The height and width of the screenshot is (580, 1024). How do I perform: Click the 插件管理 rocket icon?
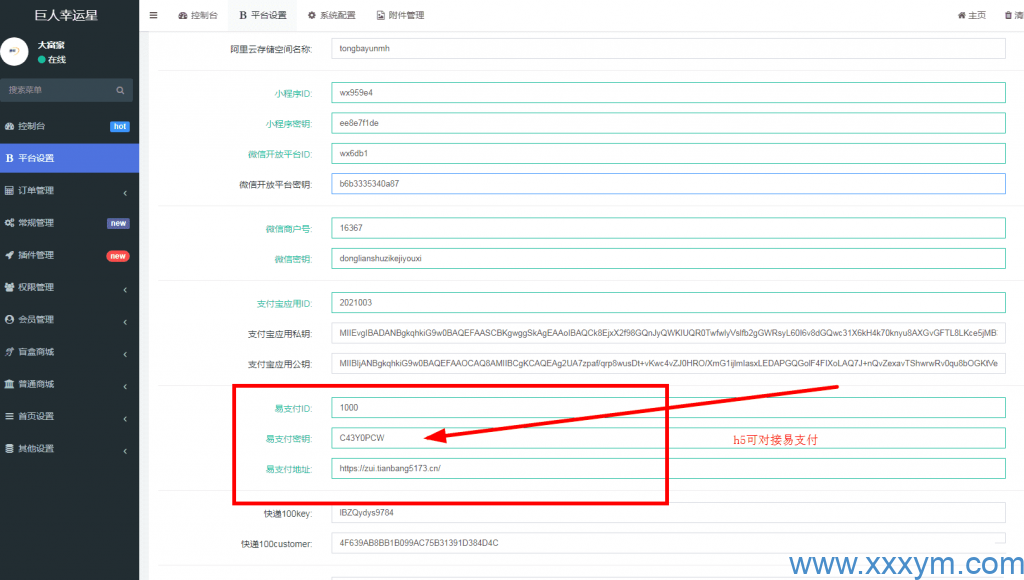(x=10, y=255)
